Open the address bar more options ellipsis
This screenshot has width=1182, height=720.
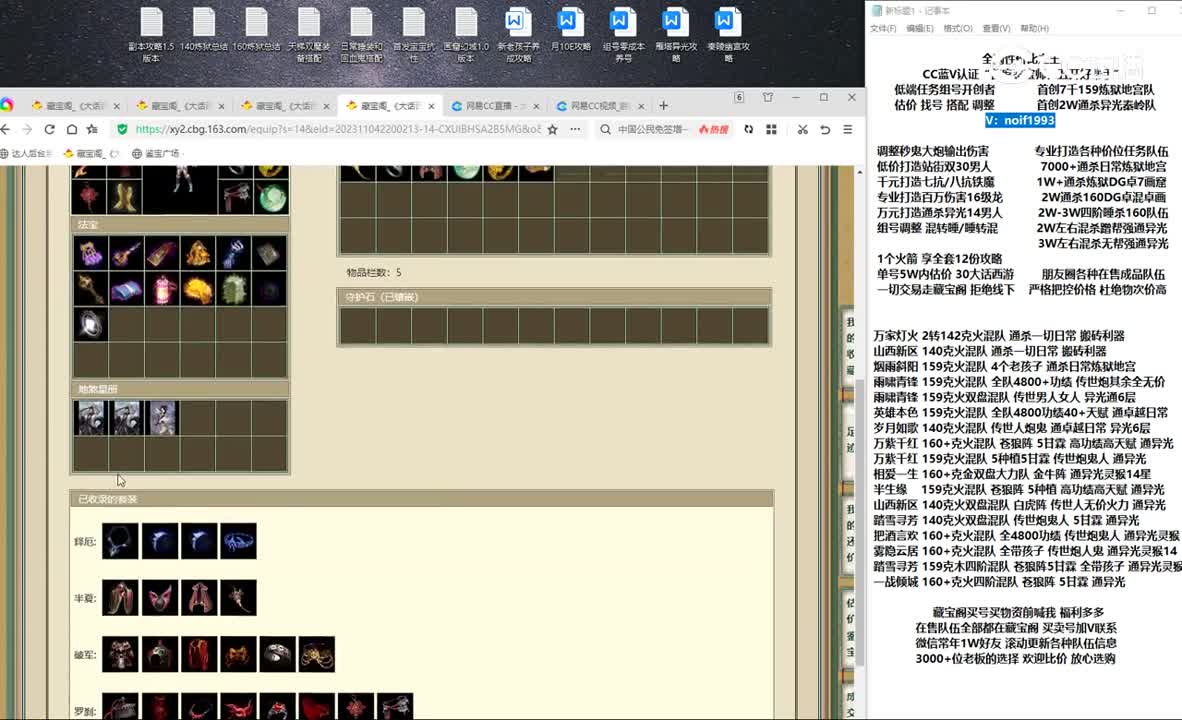pyautogui.click(x=575, y=130)
